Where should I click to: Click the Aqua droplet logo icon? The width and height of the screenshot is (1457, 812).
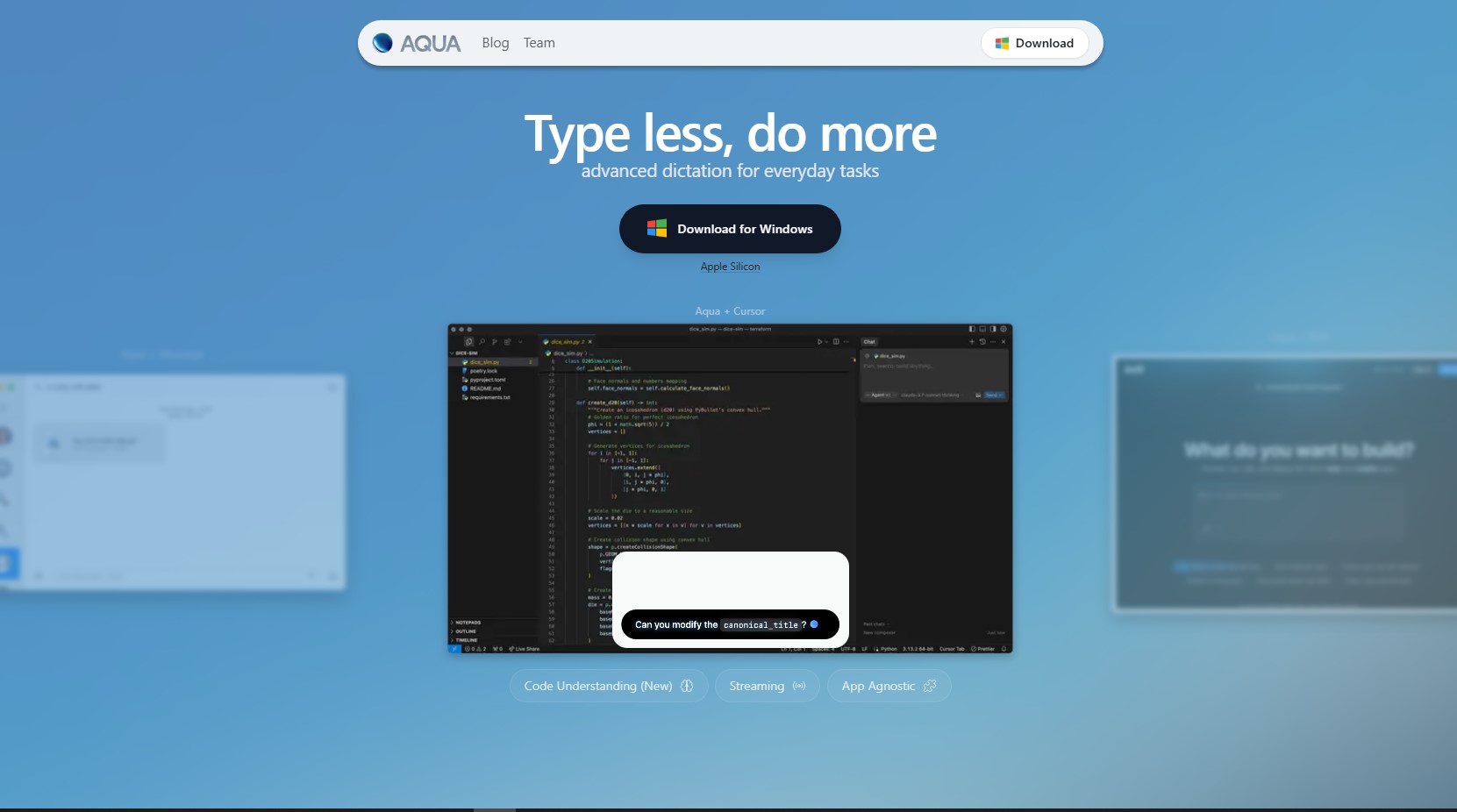point(382,43)
